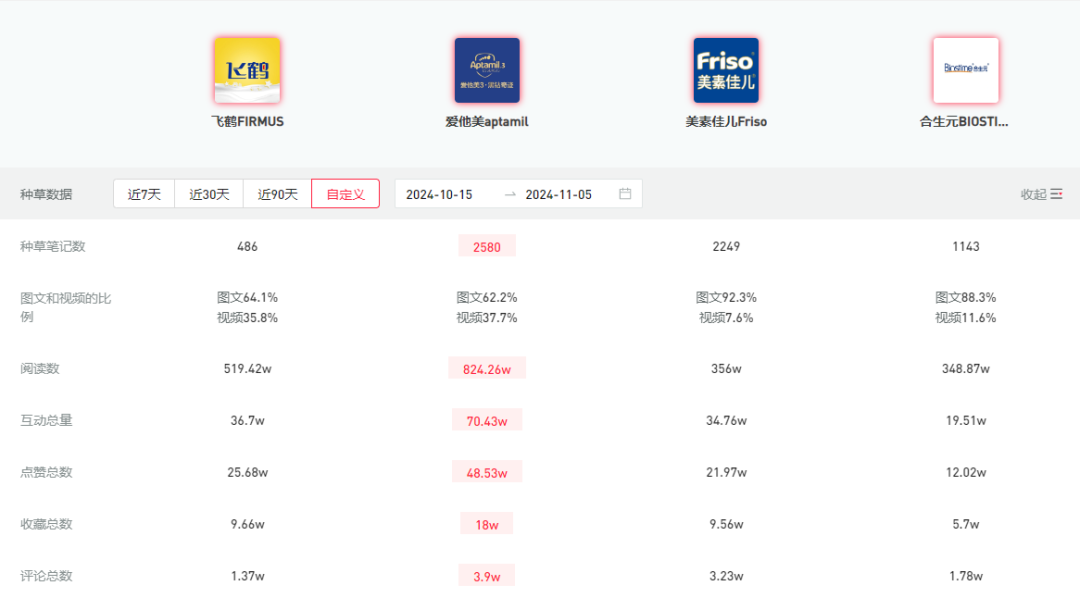Click the 21.97w likes value
1080x598 pixels.
tap(726, 472)
